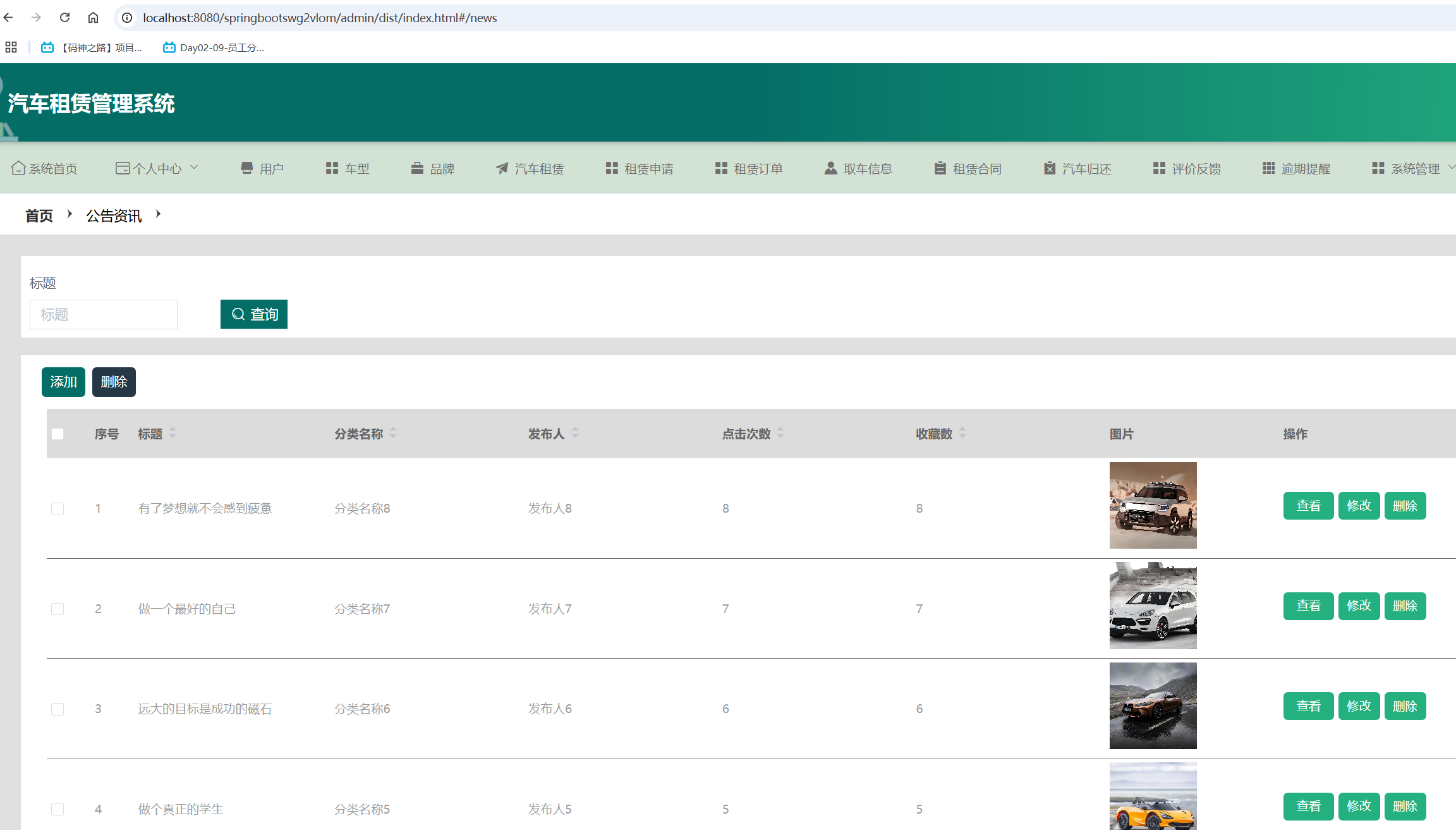Click the browser reload icon
The image size is (1456, 830).
pos(64,18)
